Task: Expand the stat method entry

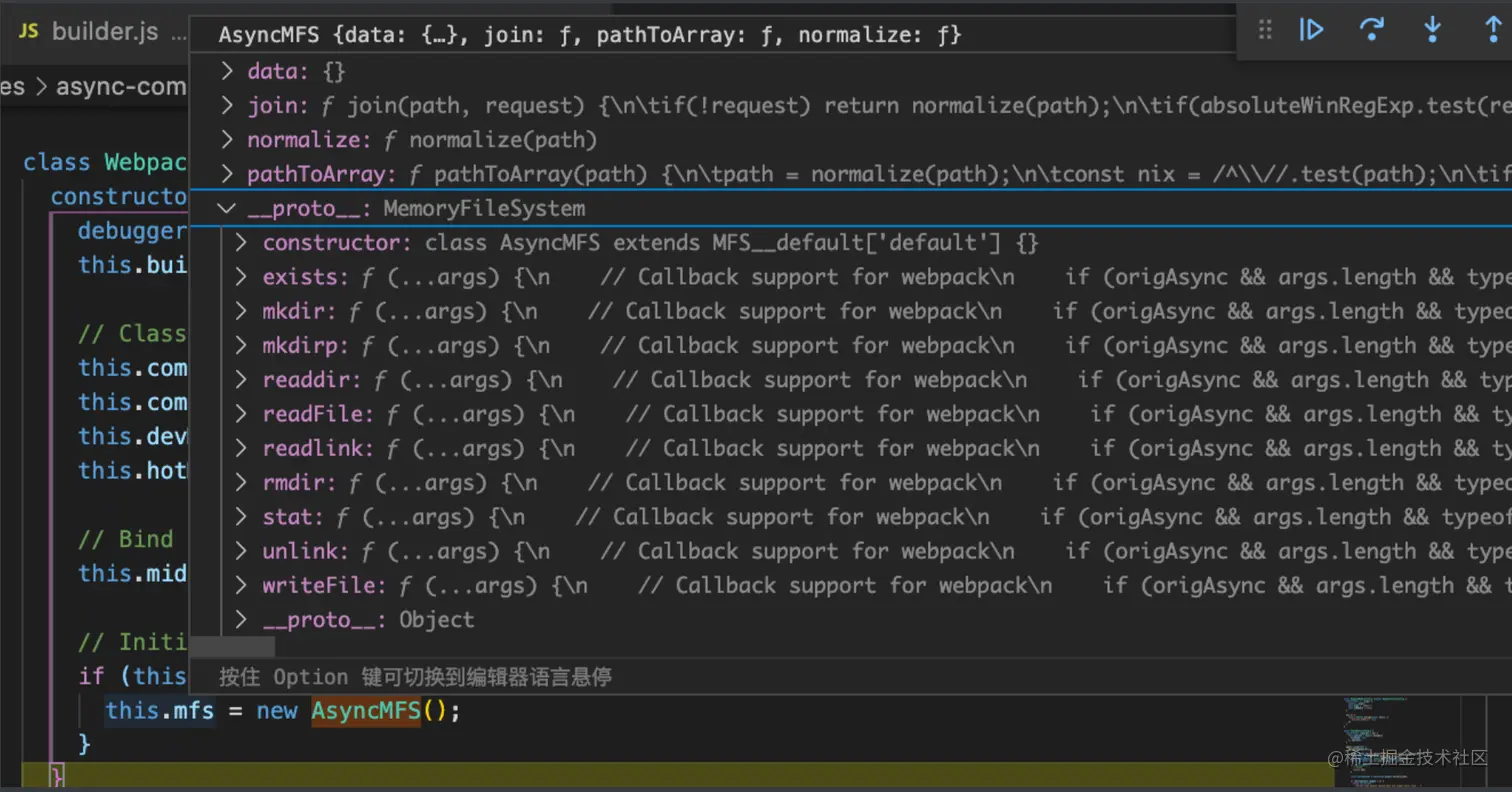Action: click(x=241, y=517)
